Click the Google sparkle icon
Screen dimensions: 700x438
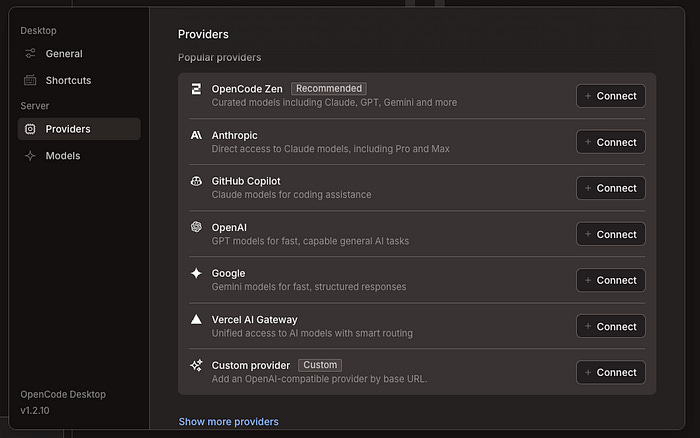(196, 273)
